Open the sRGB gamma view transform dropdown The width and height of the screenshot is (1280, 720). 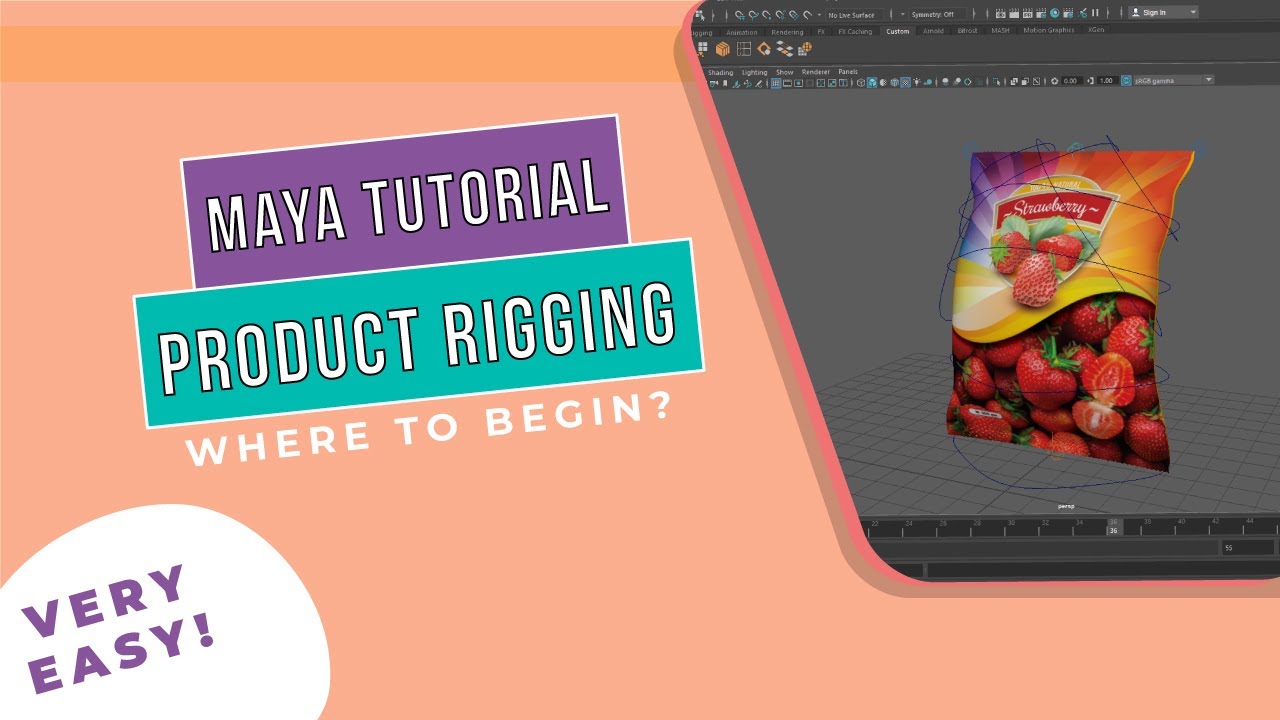pos(1174,81)
